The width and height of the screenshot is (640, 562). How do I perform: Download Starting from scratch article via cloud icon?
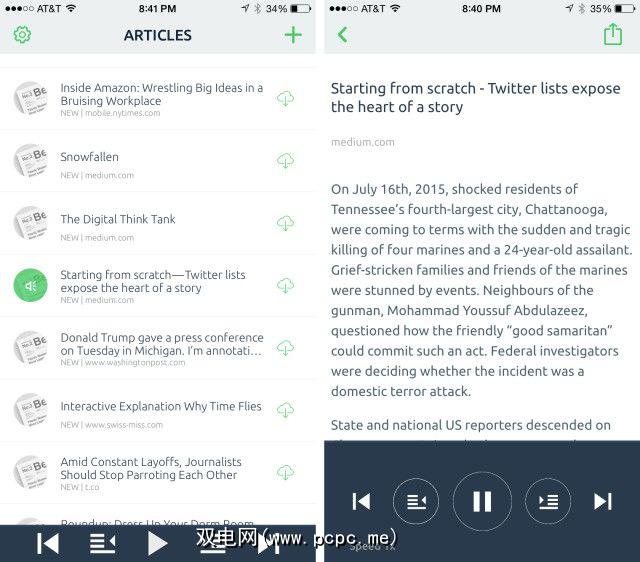click(x=285, y=285)
